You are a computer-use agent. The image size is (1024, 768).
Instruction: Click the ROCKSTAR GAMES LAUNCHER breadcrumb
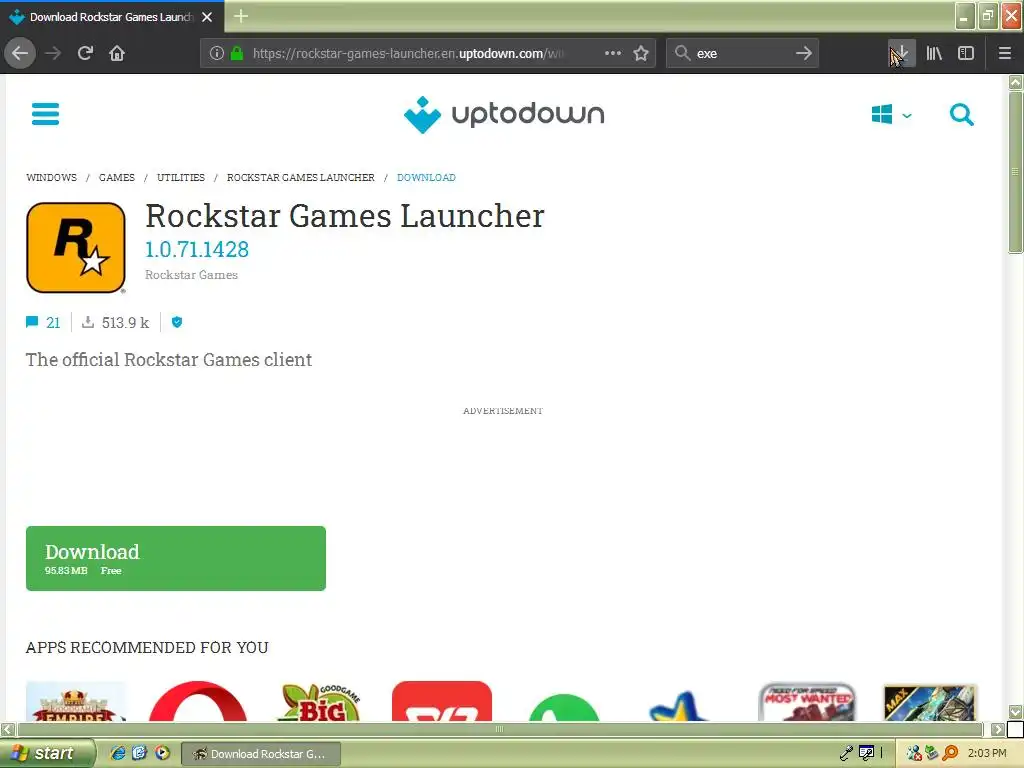coord(301,178)
